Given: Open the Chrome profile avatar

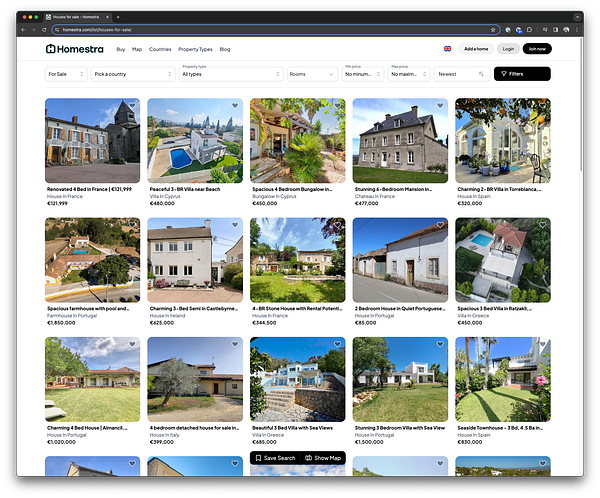Looking at the screenshot, I should 566,29.
